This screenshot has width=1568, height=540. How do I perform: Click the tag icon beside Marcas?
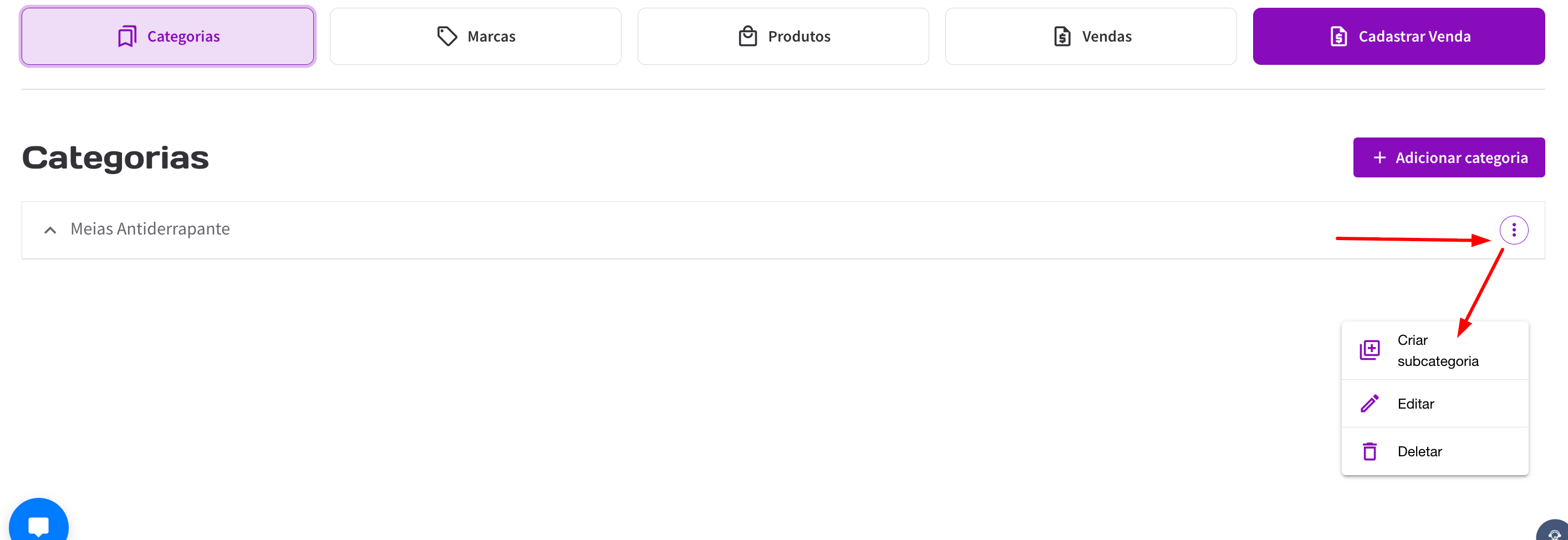[x=447, y=37]
